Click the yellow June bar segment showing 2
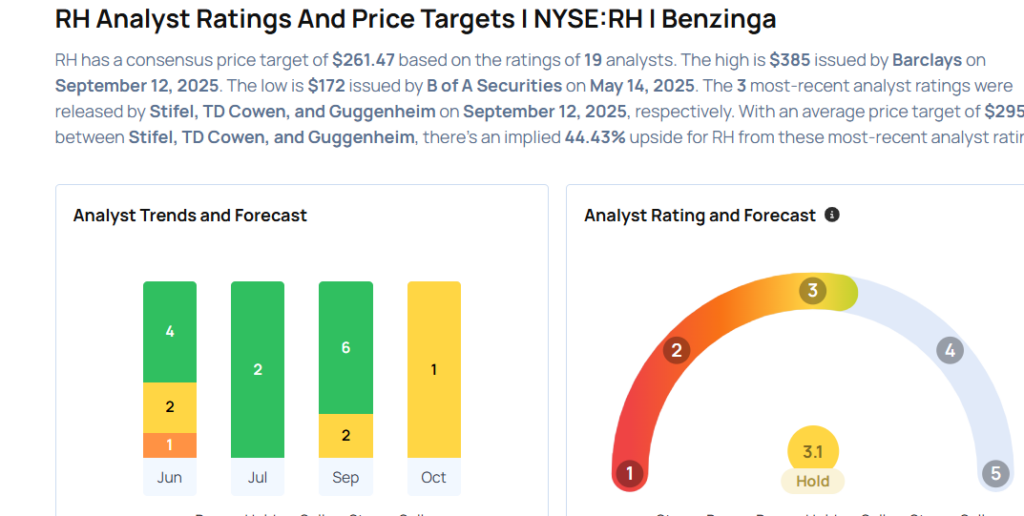The image size is (1024, 516). pos(170,407)
